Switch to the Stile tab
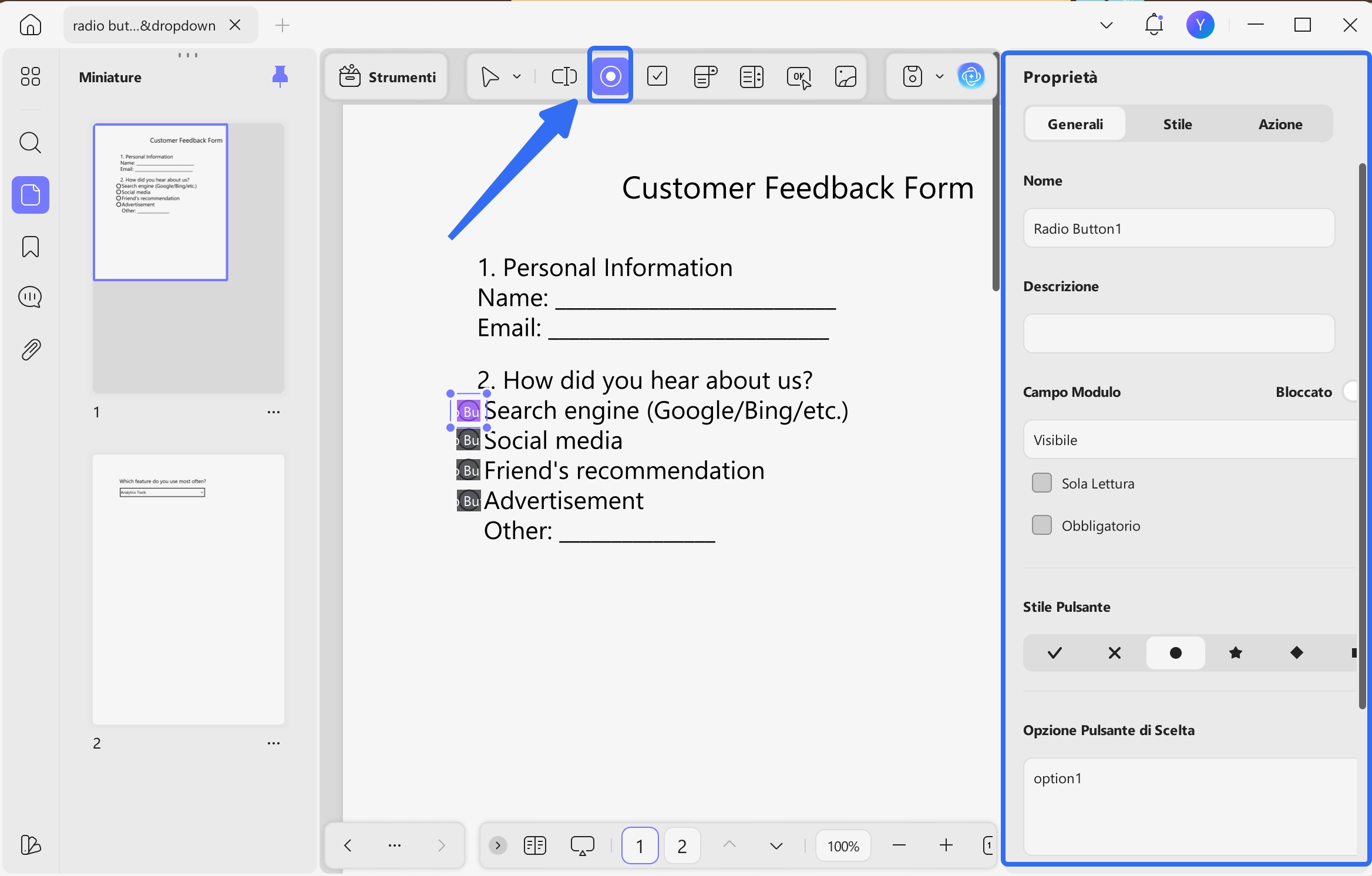Screen dimensions: 1372x876 pyautogui.click(x=1178, y=124)
